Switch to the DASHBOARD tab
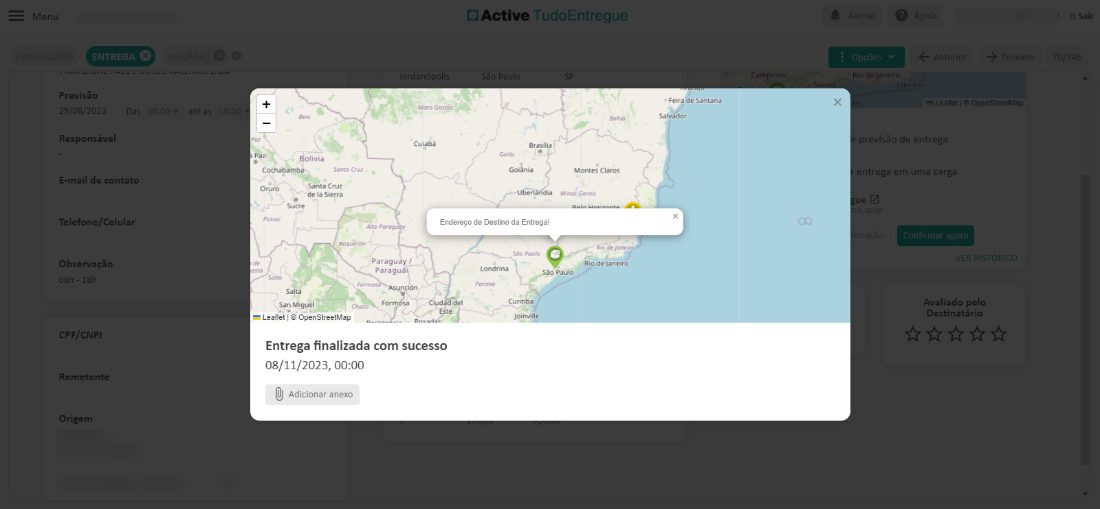The width and height of the screenshot is (1100, 509). [x=44, y=56]
